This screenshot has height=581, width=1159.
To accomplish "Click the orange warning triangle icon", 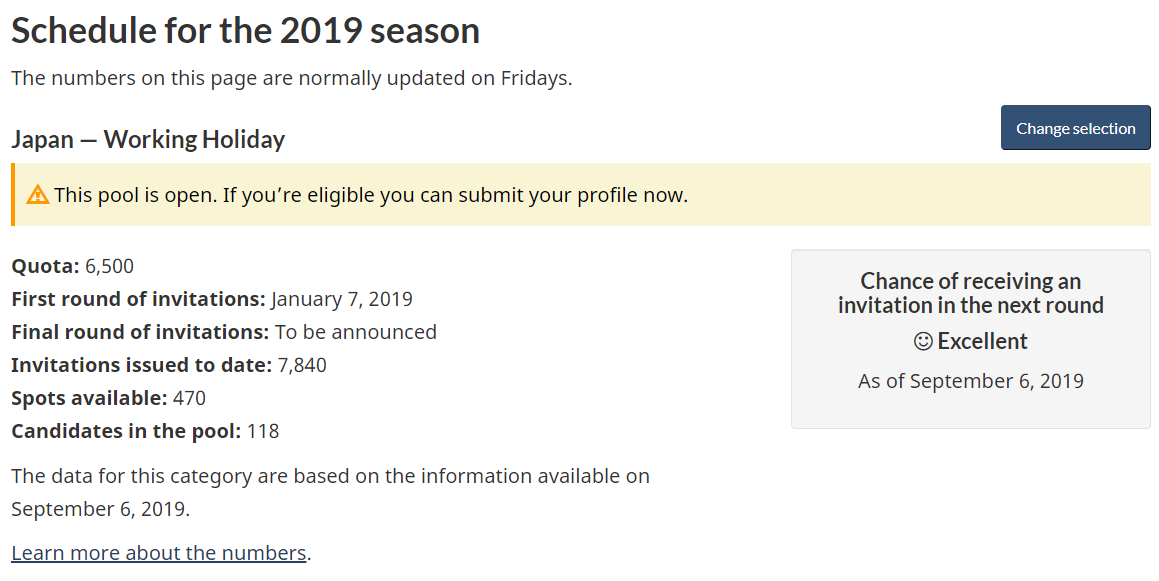I will (x=37, y=195).
